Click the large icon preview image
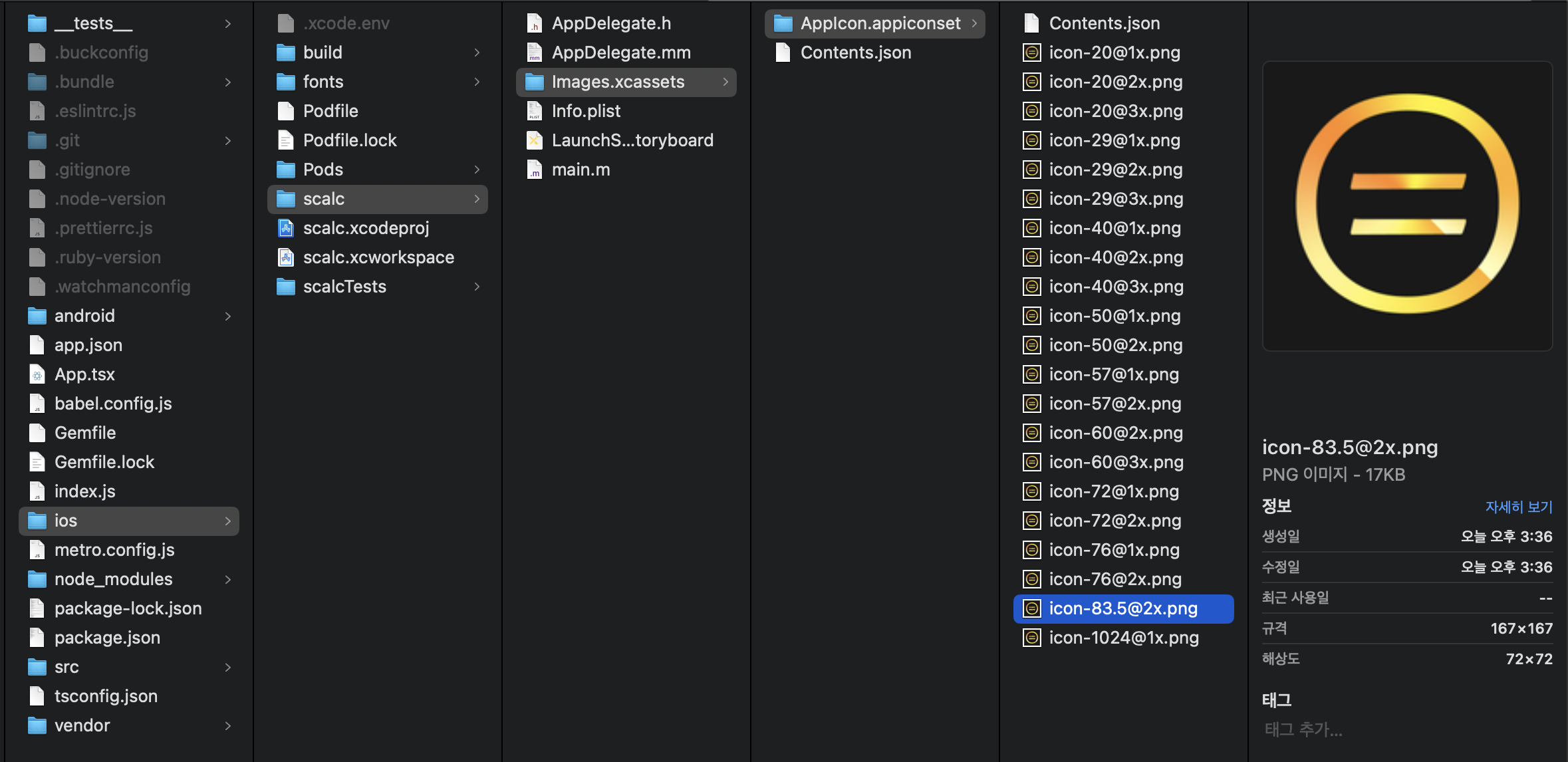Viewport: 1568px width, 762px height. [x=1407, y=205]
